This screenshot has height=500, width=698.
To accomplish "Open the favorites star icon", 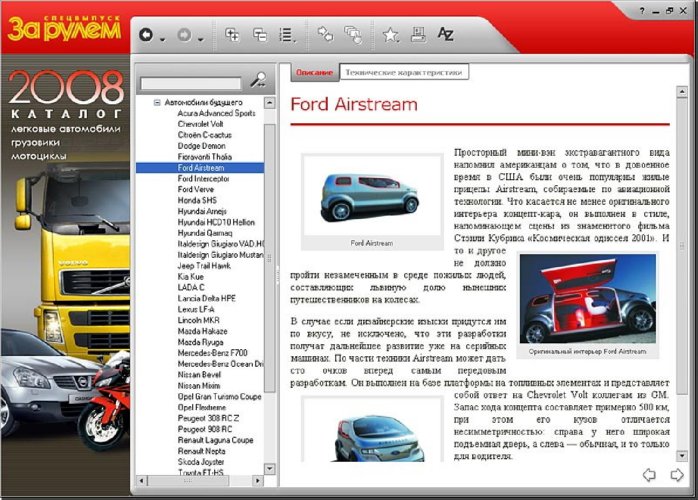I will click(x=391, y=36).
